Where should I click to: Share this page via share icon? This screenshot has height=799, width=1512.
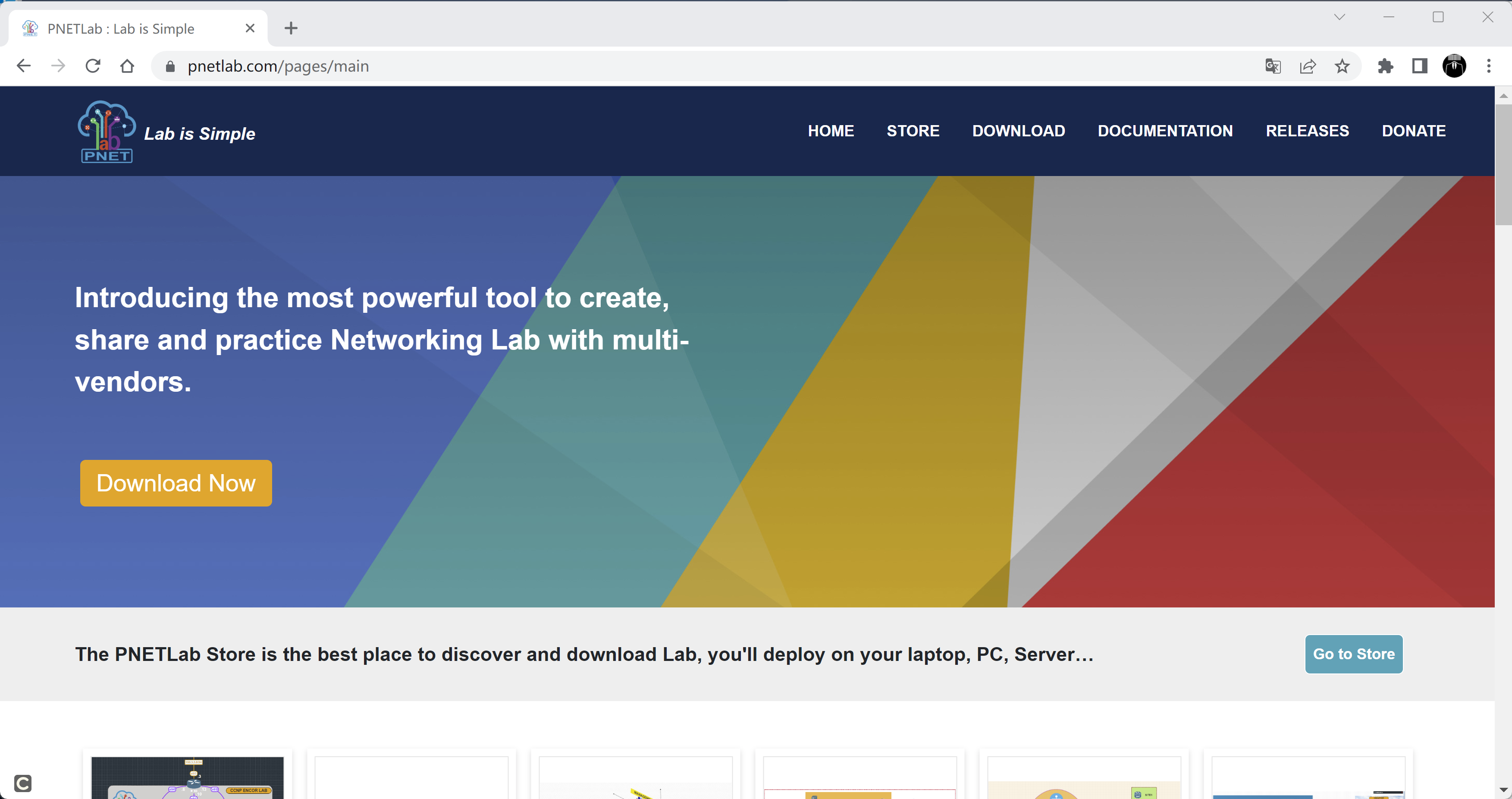point(1308,66)
